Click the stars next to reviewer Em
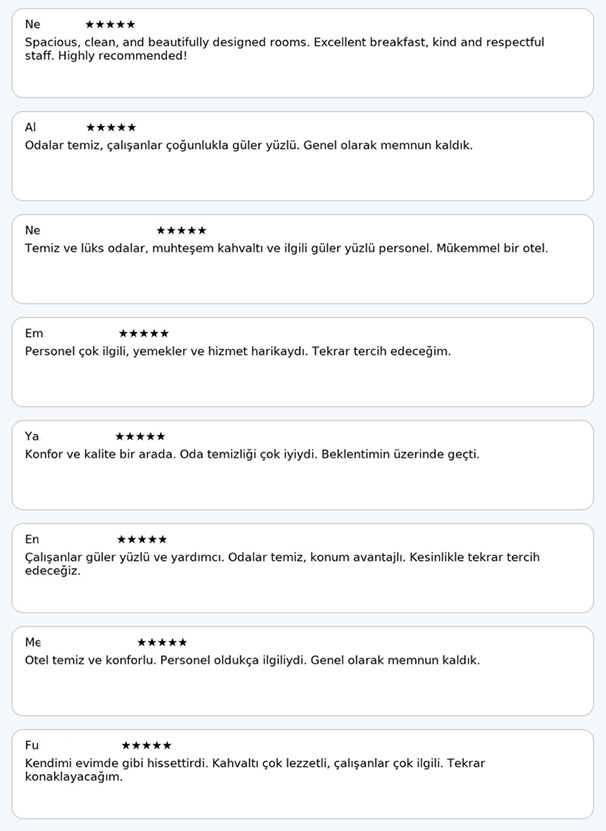 [x=143, y=333]
